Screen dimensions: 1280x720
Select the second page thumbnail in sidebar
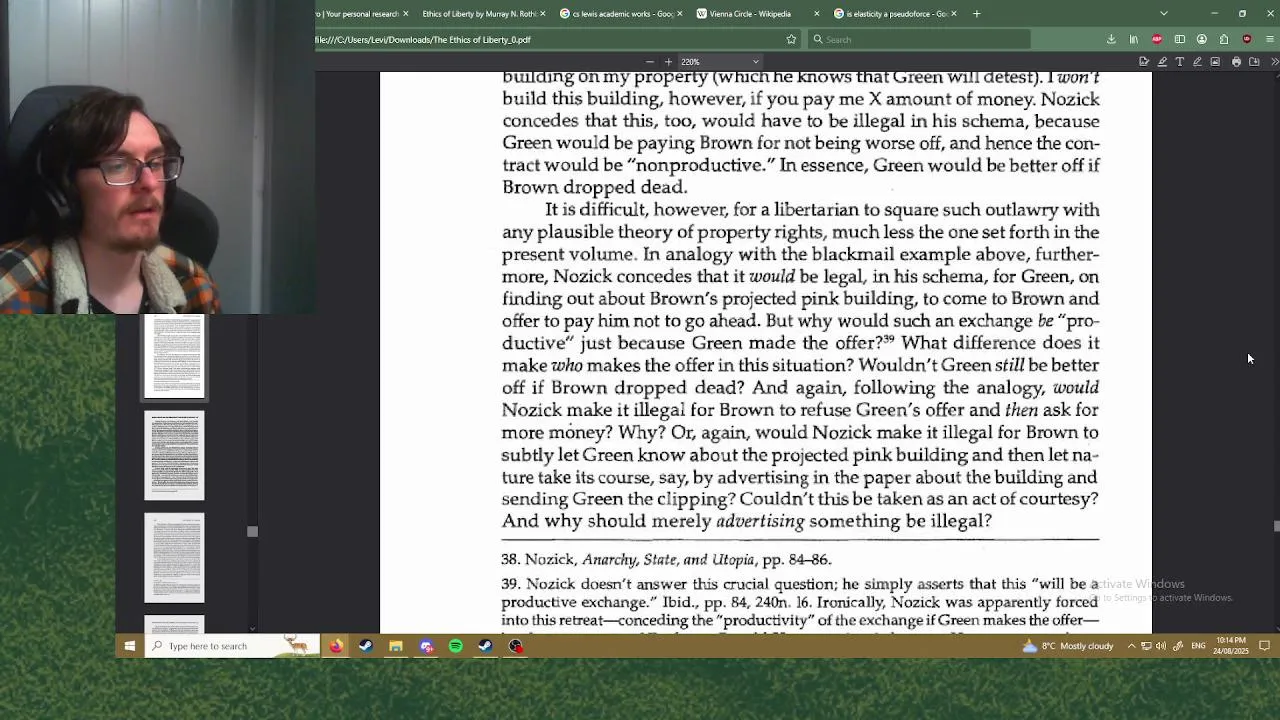[174, 455]
